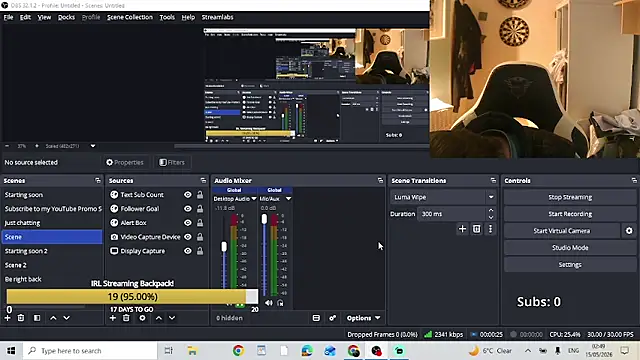The image size is (640, 360).
Task: Mute the Mic/Aux speaker icon
Action: [x=269, y=303]
